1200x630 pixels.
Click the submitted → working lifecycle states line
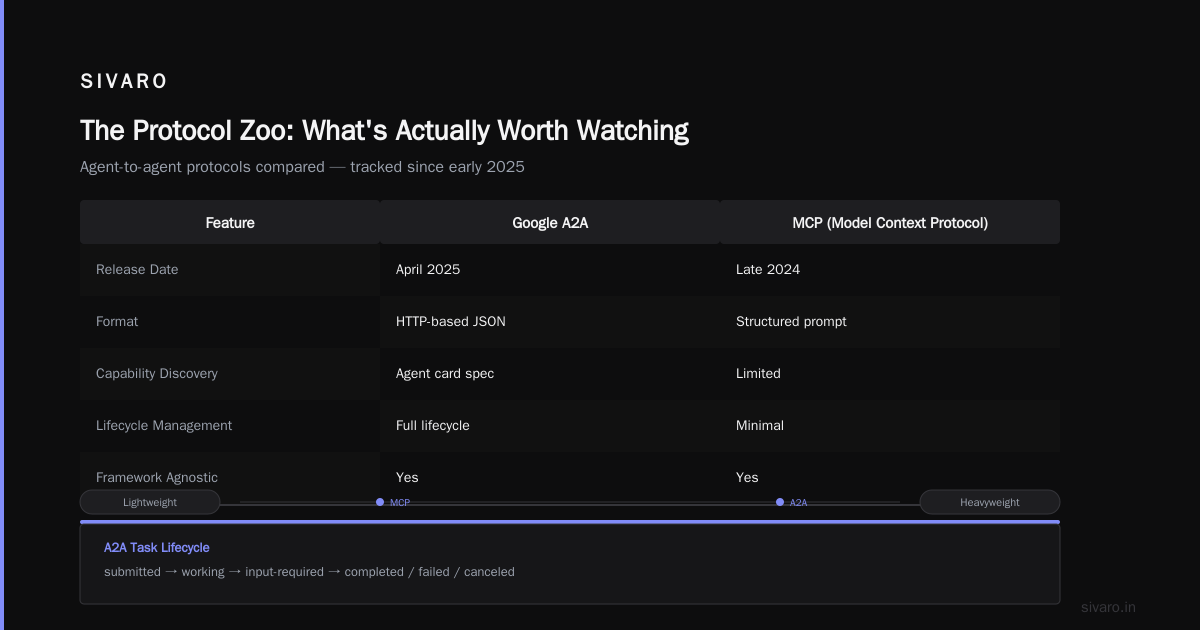click(309, 572)
